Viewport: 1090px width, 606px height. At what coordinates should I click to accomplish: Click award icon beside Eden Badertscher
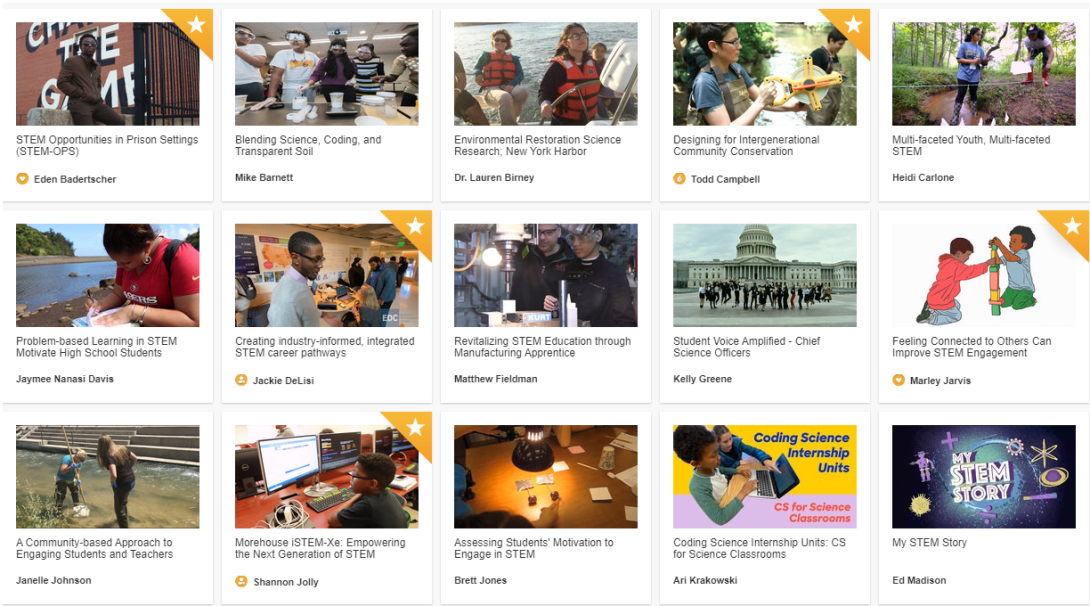pos(22,179)
